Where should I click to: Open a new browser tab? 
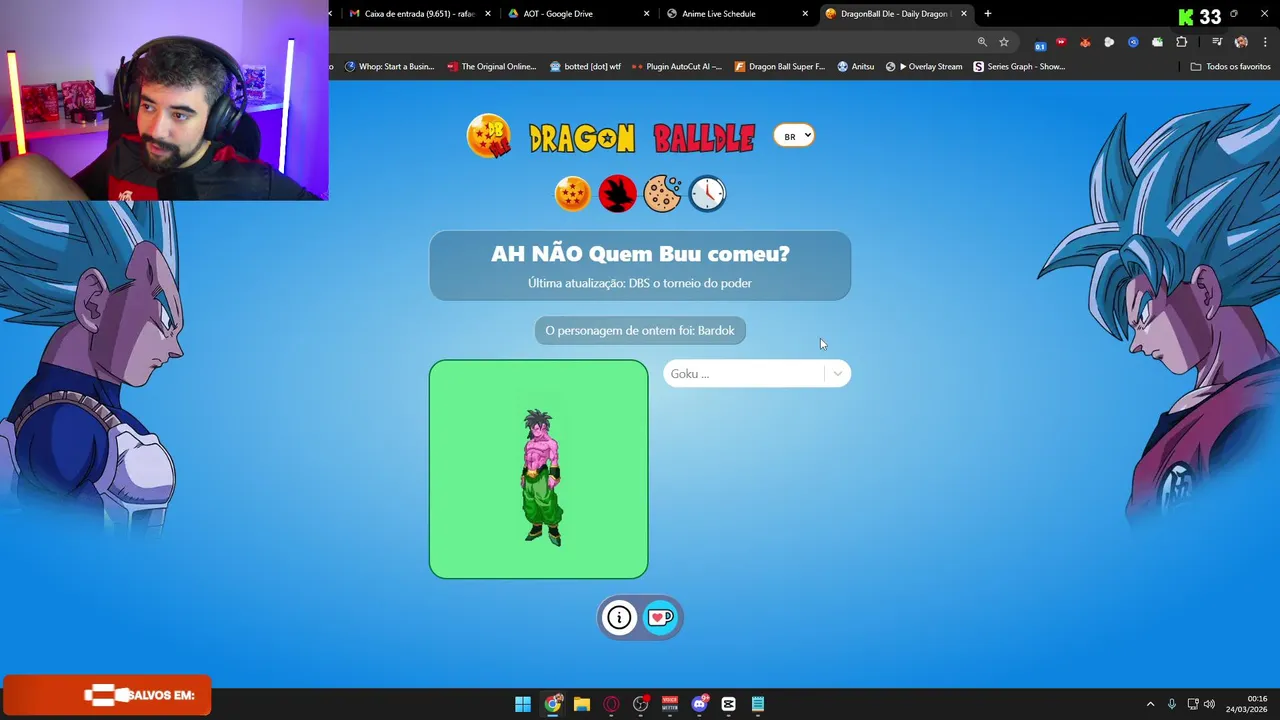coord(988,14)
